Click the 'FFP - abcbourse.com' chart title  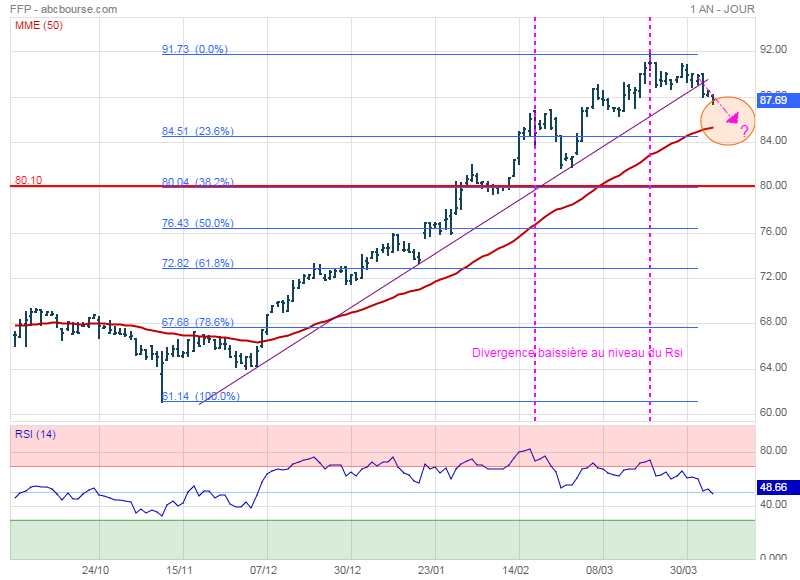[63, 9]
